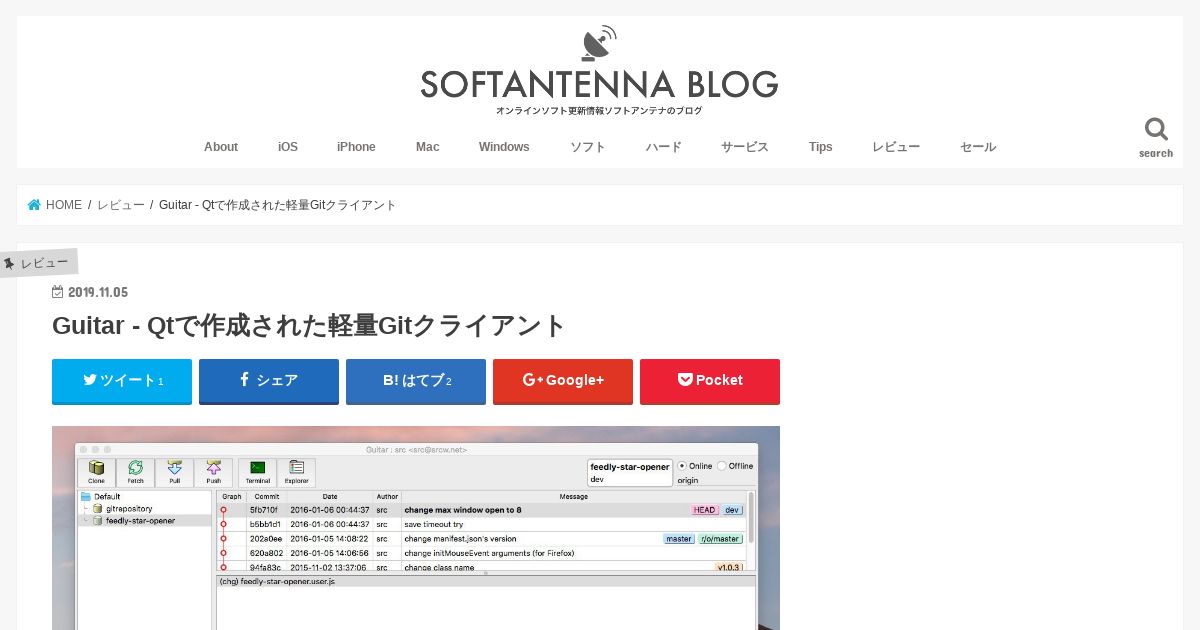This screenshot has width=1200, height=630.
Task: Open the Mac menu item
Action: [428, 147]
